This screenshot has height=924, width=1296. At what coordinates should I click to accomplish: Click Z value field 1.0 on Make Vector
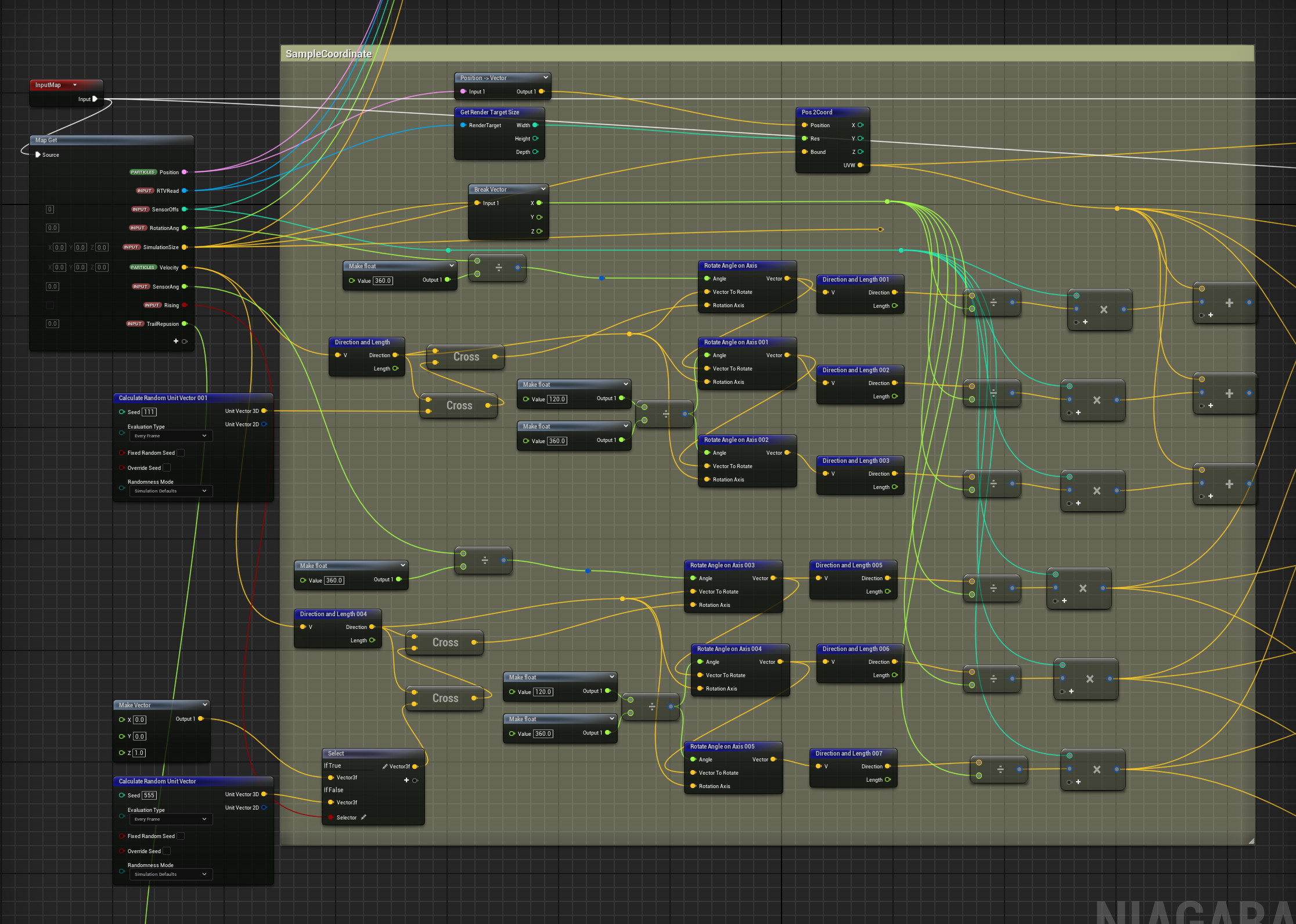[139, 753]
